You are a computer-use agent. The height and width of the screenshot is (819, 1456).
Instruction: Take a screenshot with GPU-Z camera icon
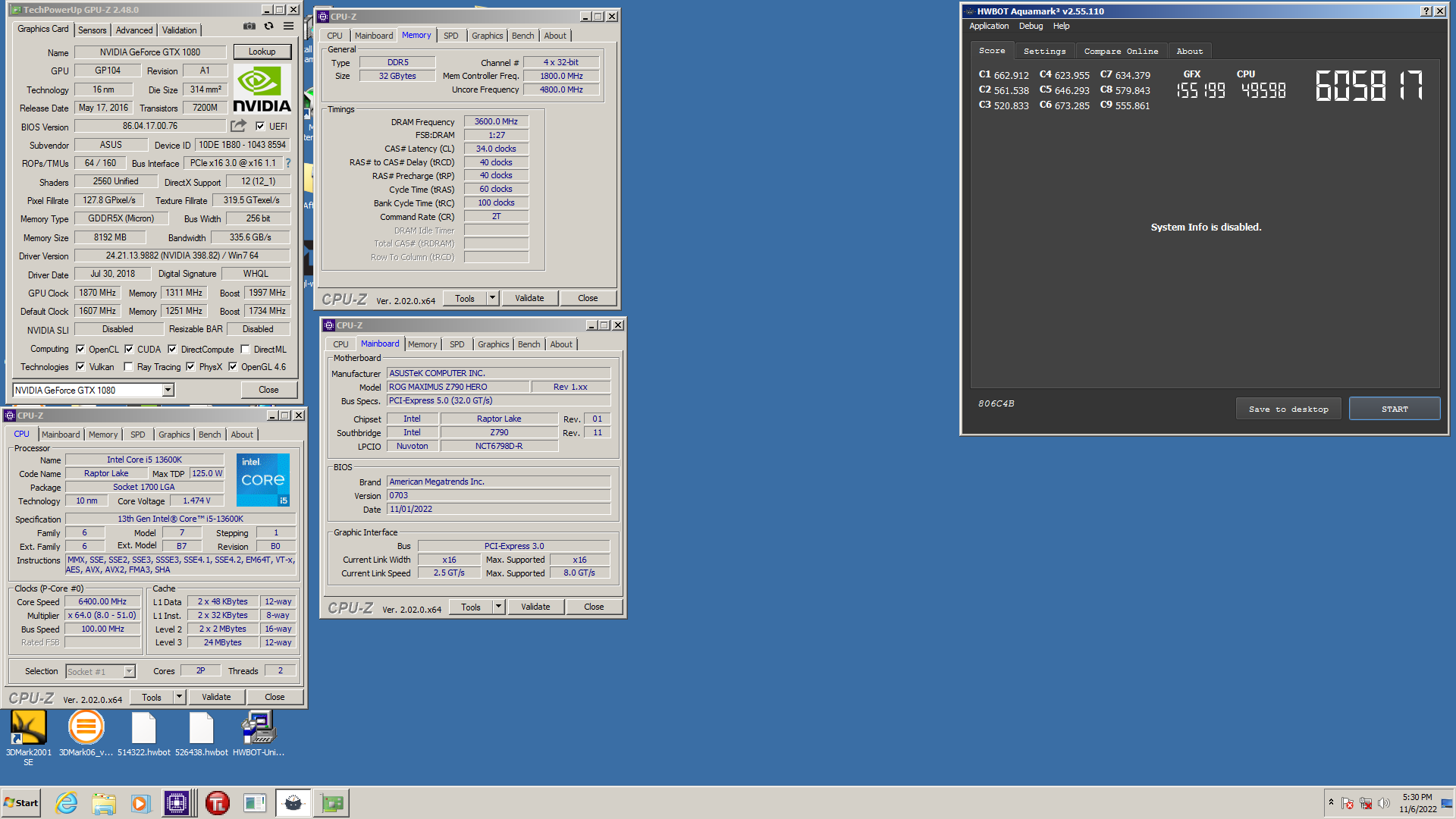(x=249, y=27)
